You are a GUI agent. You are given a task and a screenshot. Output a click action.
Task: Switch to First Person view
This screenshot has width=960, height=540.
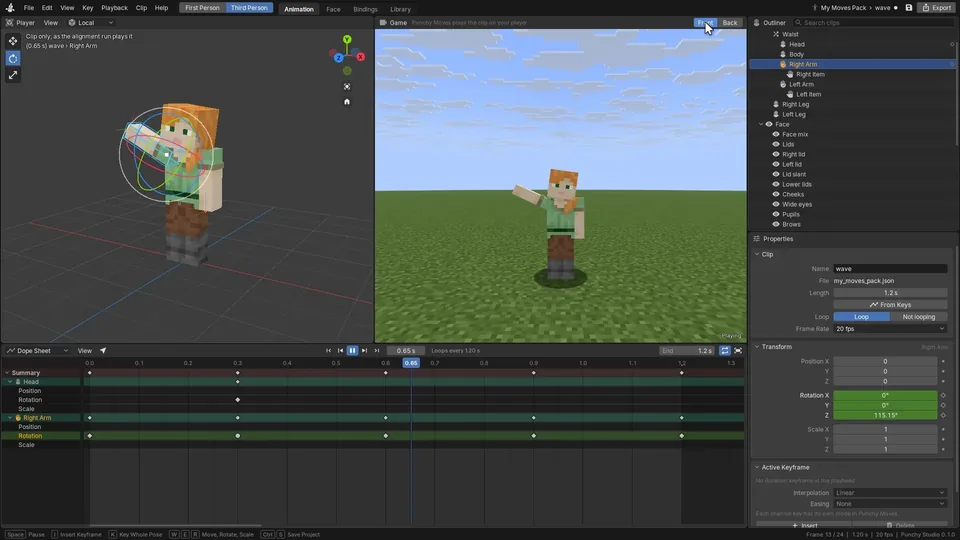click(203, 8)
